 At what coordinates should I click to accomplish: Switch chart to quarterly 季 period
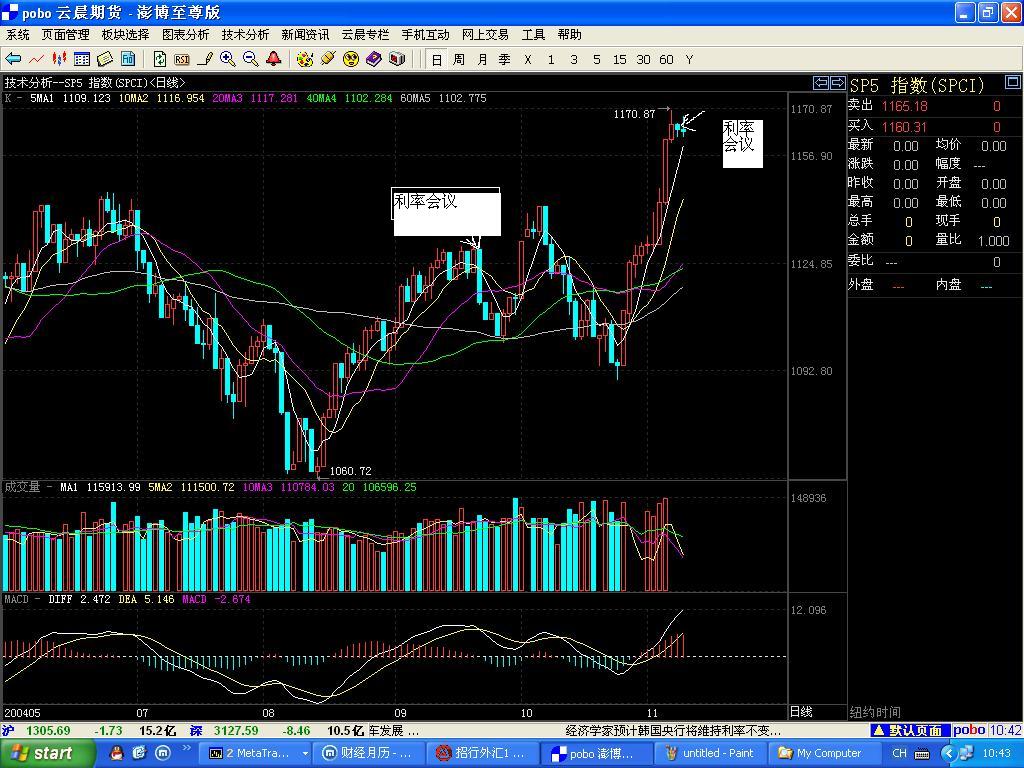(505, 59)
